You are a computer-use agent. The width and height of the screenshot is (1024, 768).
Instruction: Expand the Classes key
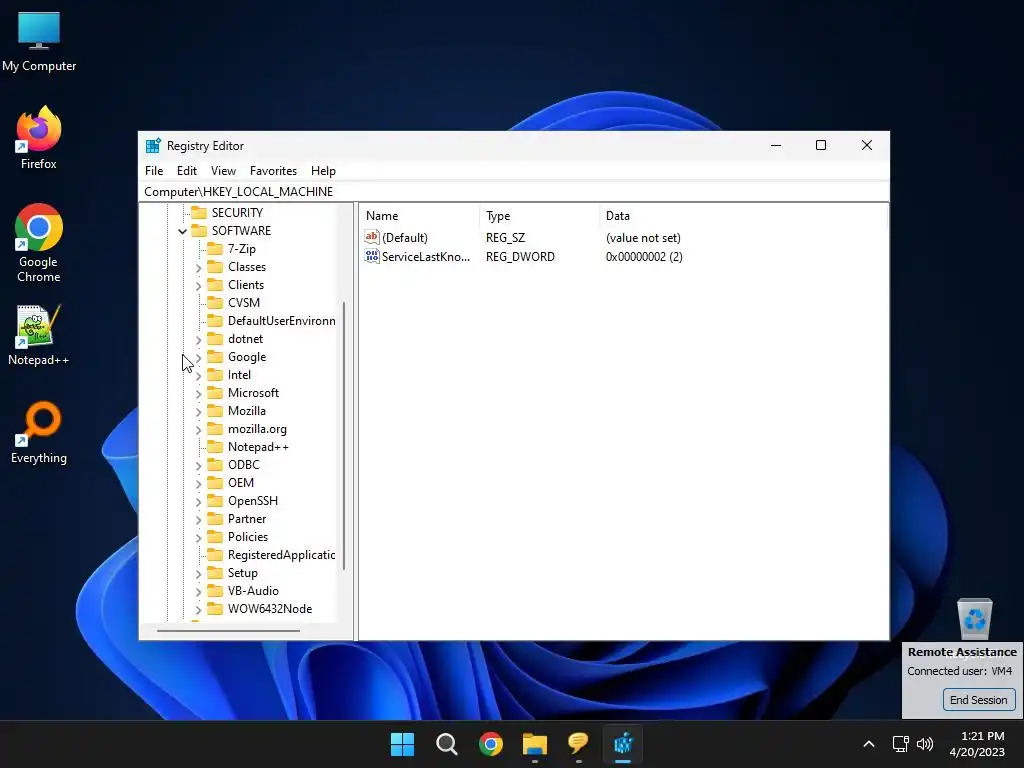point(199,268)
